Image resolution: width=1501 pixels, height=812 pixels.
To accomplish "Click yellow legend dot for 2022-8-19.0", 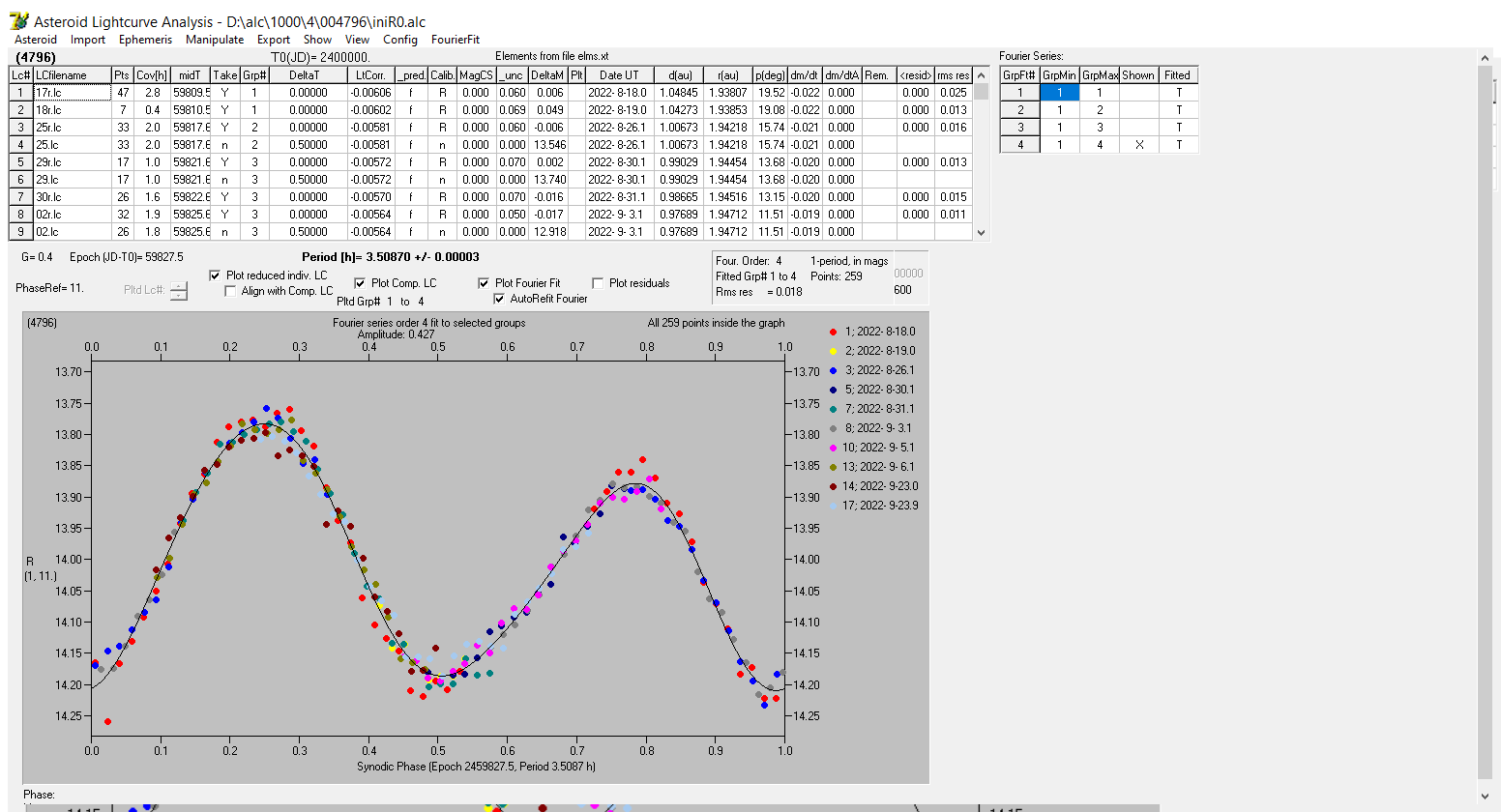I will [x=833, y=351].
